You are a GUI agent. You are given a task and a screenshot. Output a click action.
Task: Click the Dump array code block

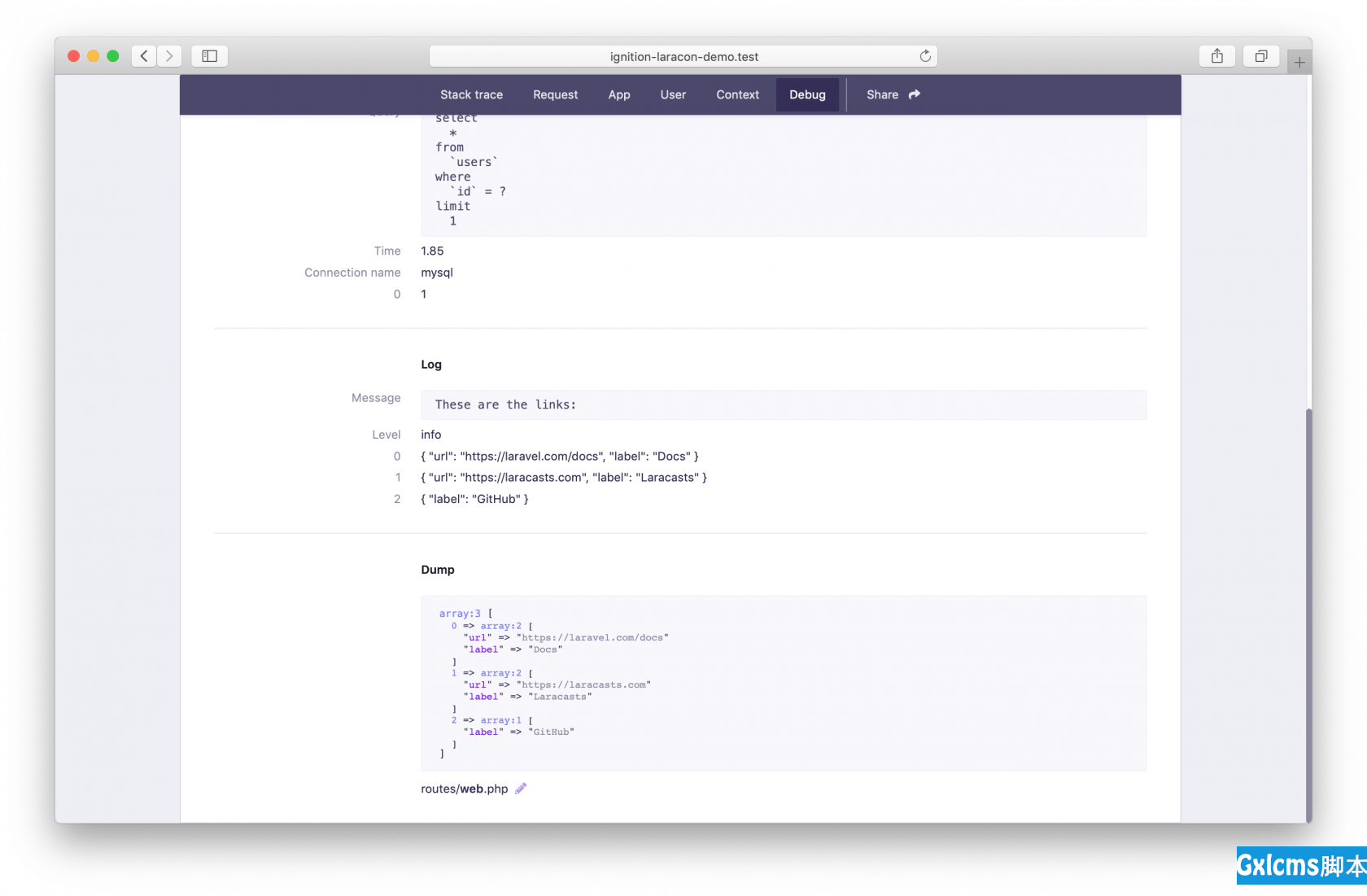coord(783,683)
